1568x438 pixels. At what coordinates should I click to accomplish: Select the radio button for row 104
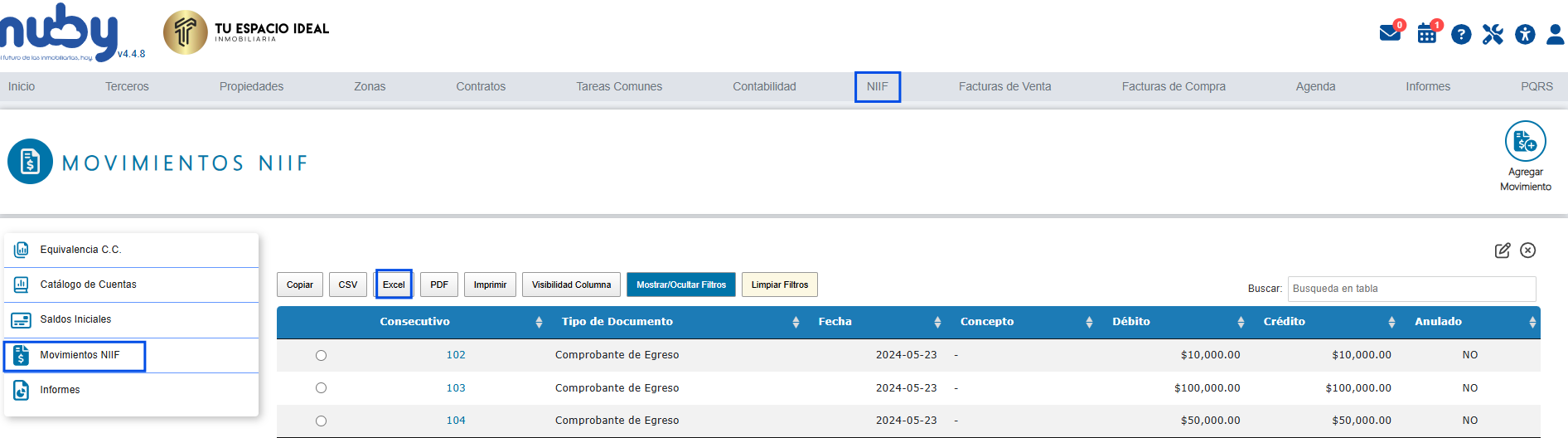coord(321,421)
